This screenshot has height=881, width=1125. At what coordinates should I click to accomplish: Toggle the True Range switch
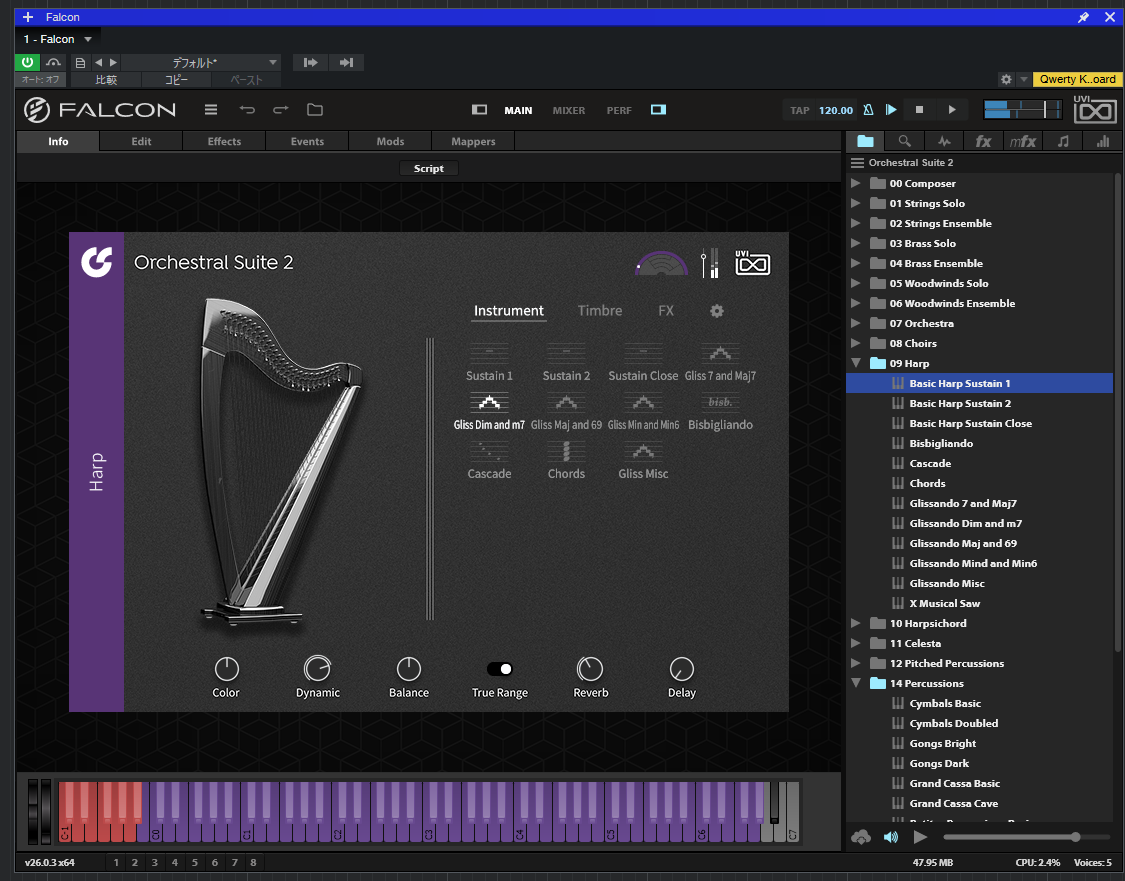pyautogui.click(x=499, y=669)
